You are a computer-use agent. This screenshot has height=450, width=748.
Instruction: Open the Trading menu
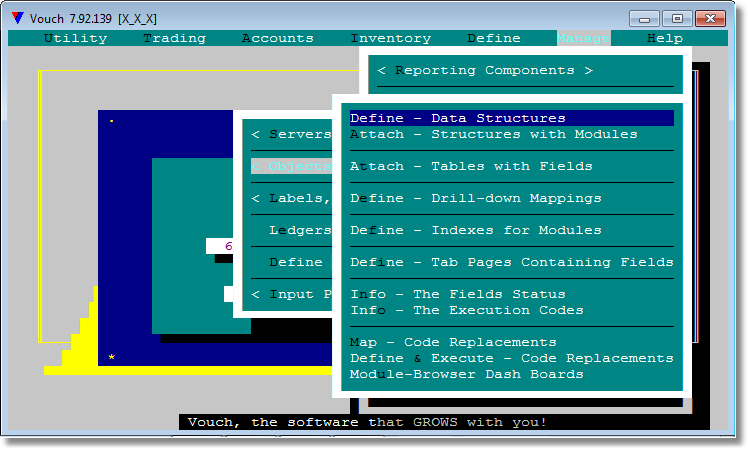pyautogui.click(x=174, y=38)
